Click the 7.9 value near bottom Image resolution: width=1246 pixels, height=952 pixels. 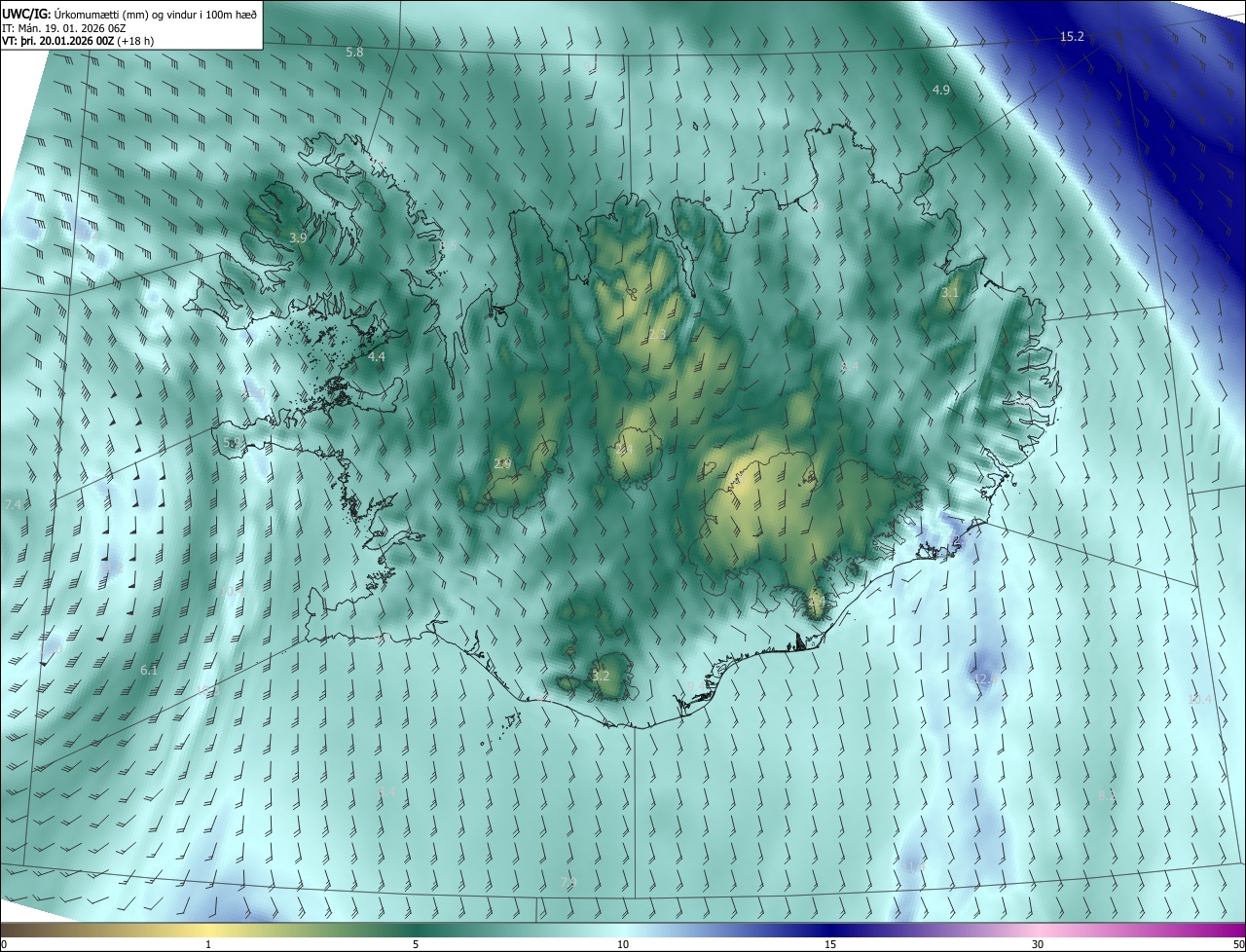(x=568, y=882)
